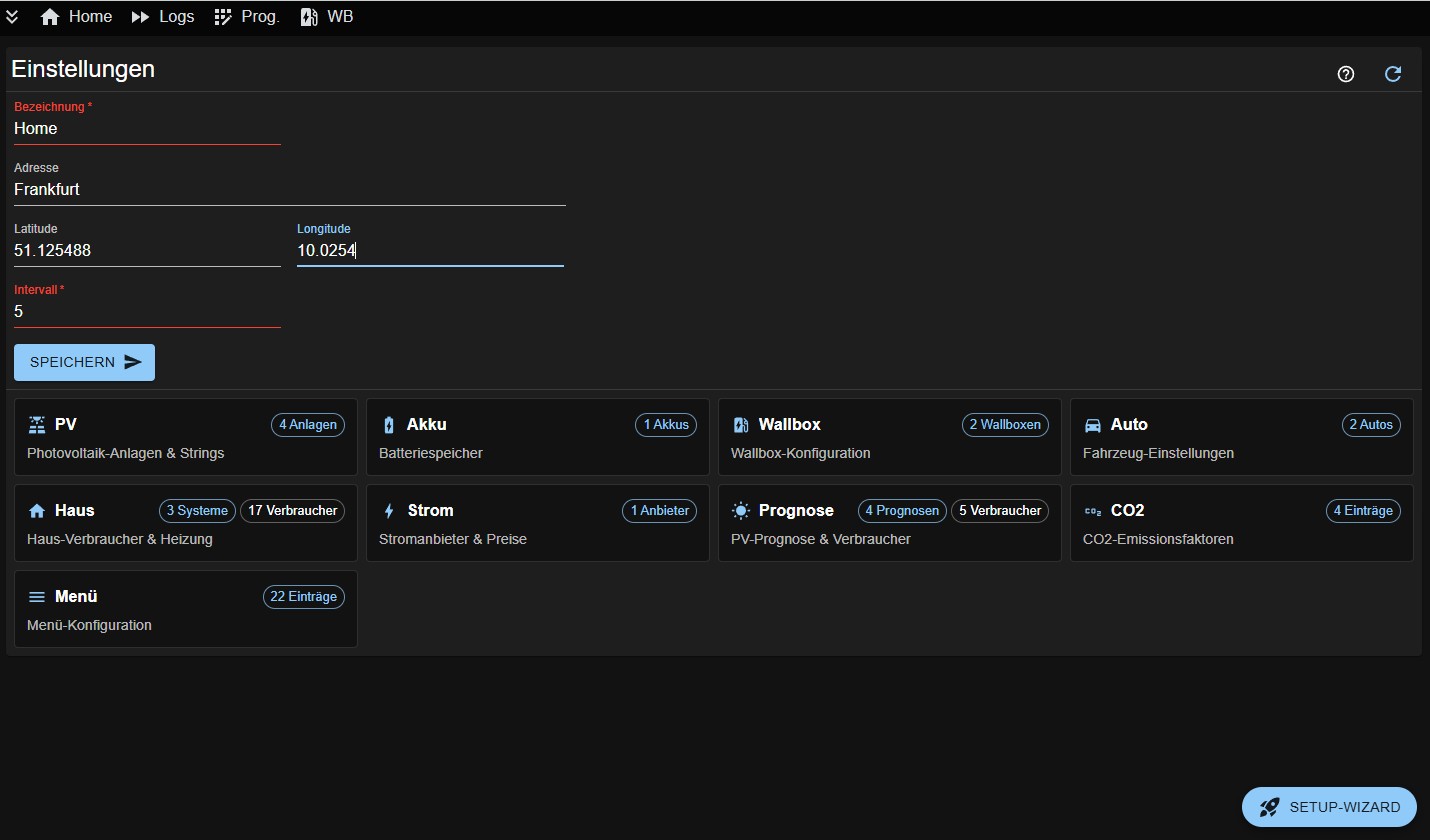Click the CO2 emissions icon
Image resolution: width=1430 pixels, height=840 pixels.
(x=1093, y=511)
